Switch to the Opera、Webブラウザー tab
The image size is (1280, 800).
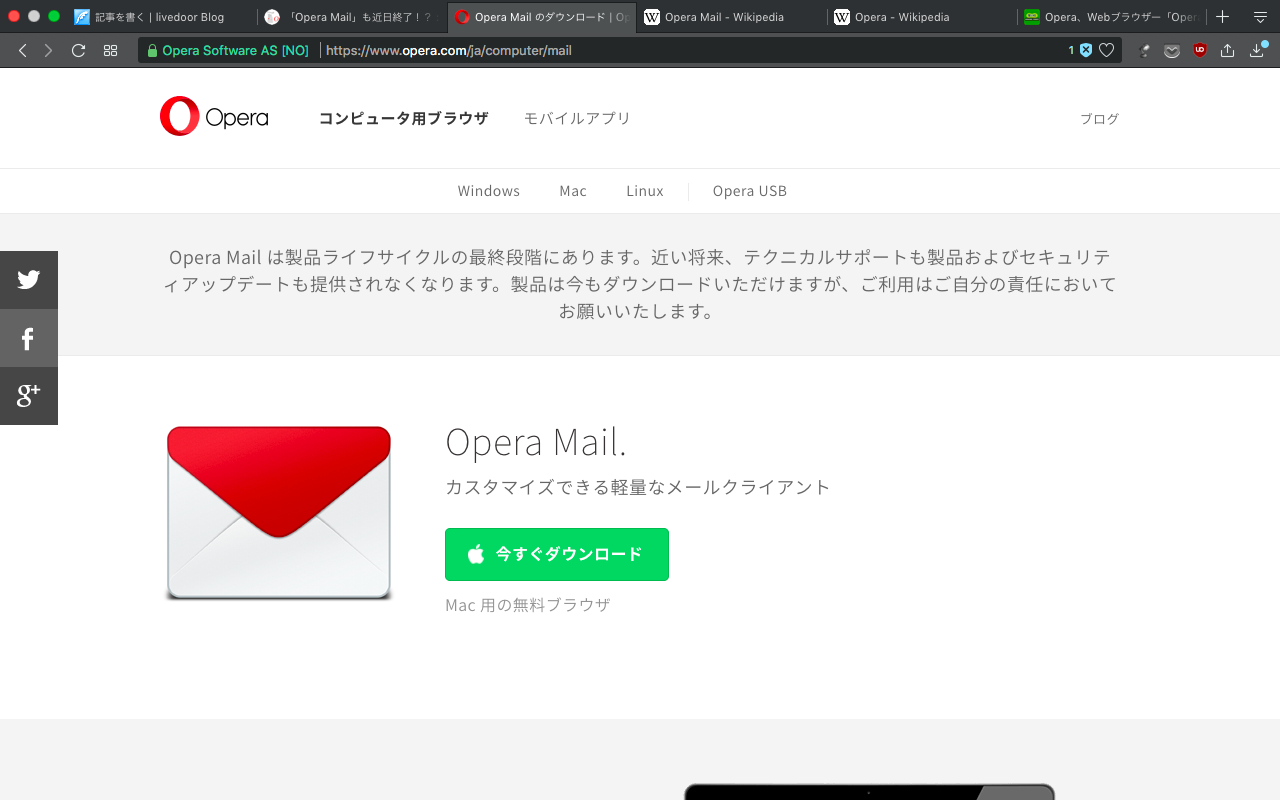pos(1110,17)
